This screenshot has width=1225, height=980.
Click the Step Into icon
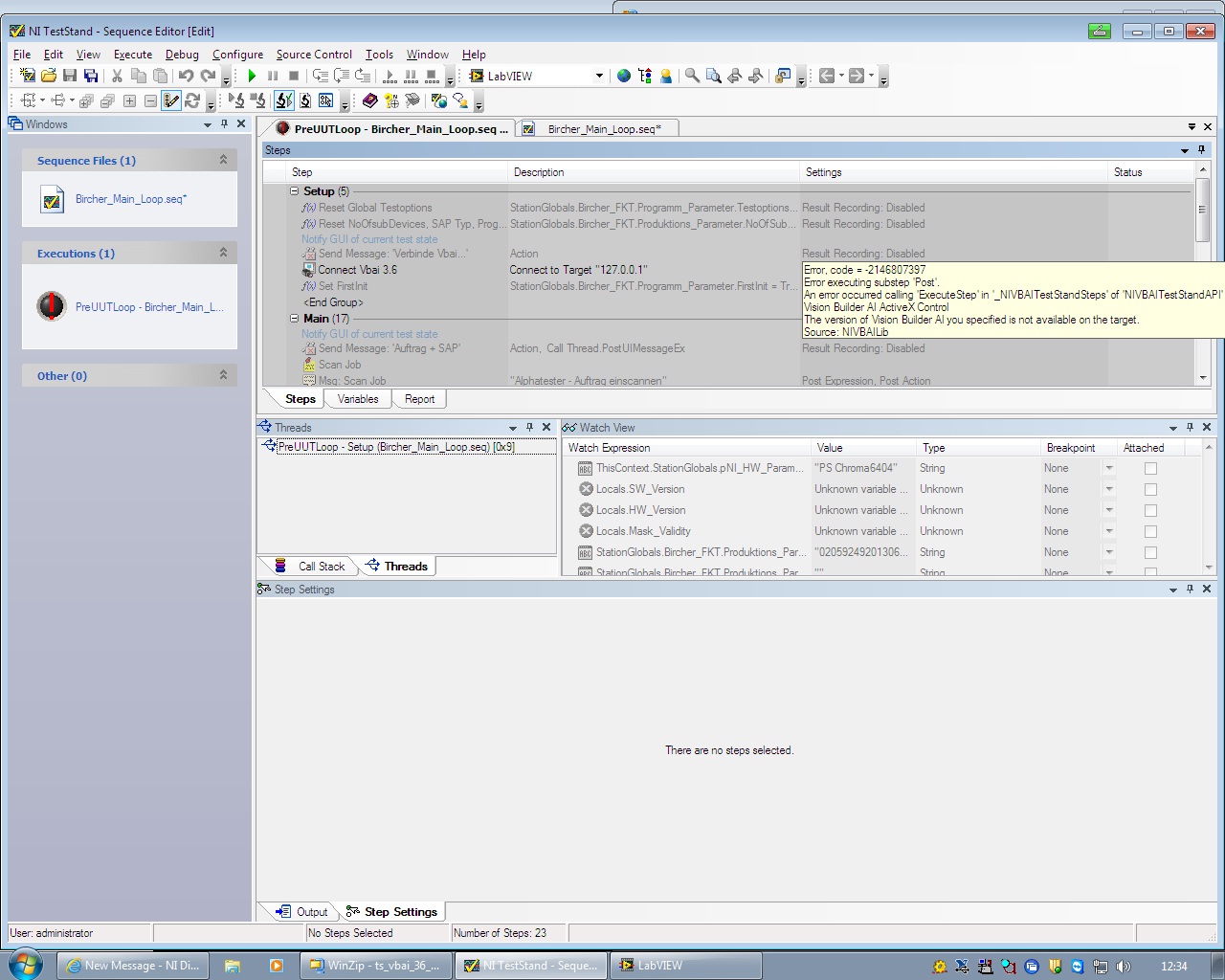coord(321,76)
